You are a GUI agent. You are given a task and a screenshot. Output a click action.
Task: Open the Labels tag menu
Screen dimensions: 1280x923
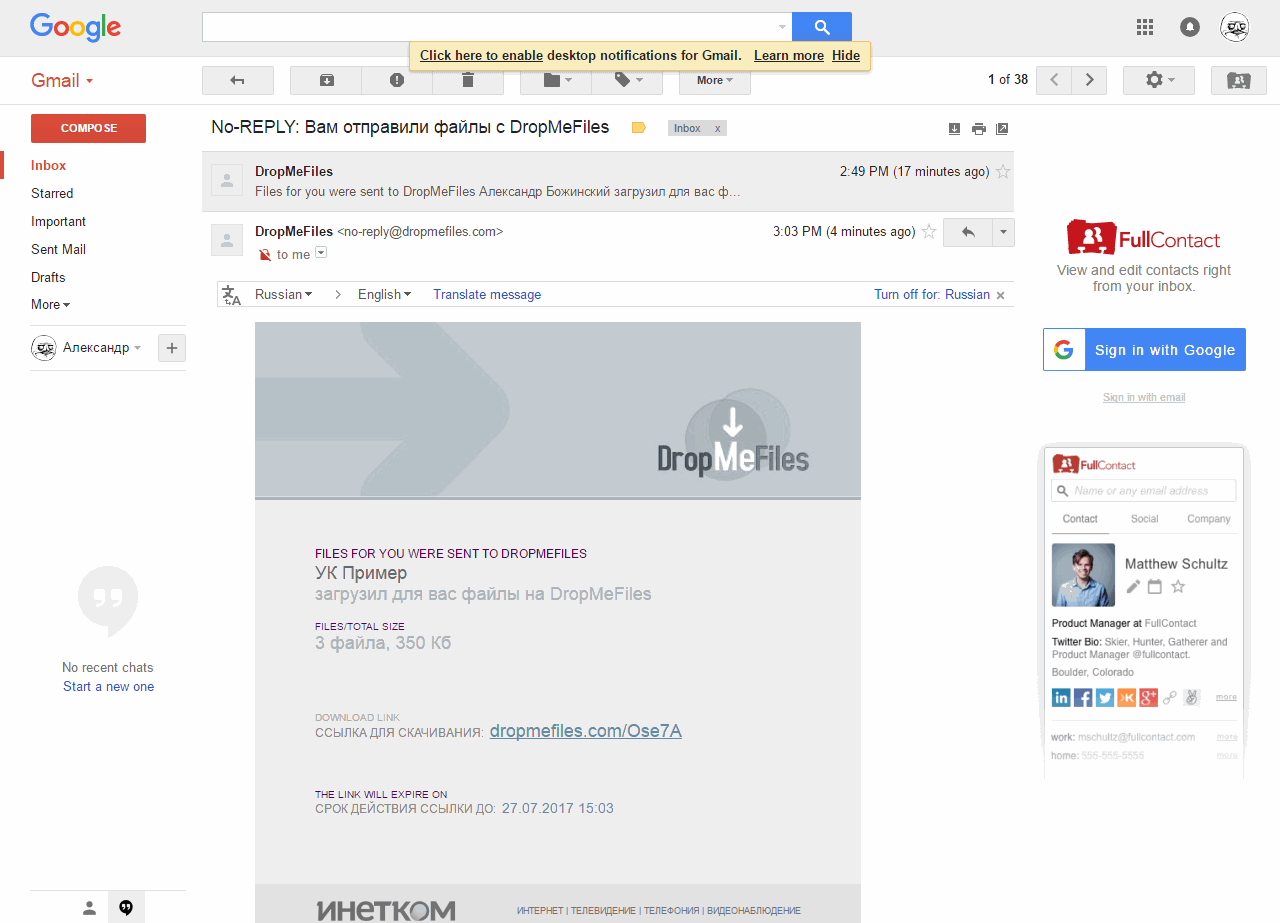627,80
